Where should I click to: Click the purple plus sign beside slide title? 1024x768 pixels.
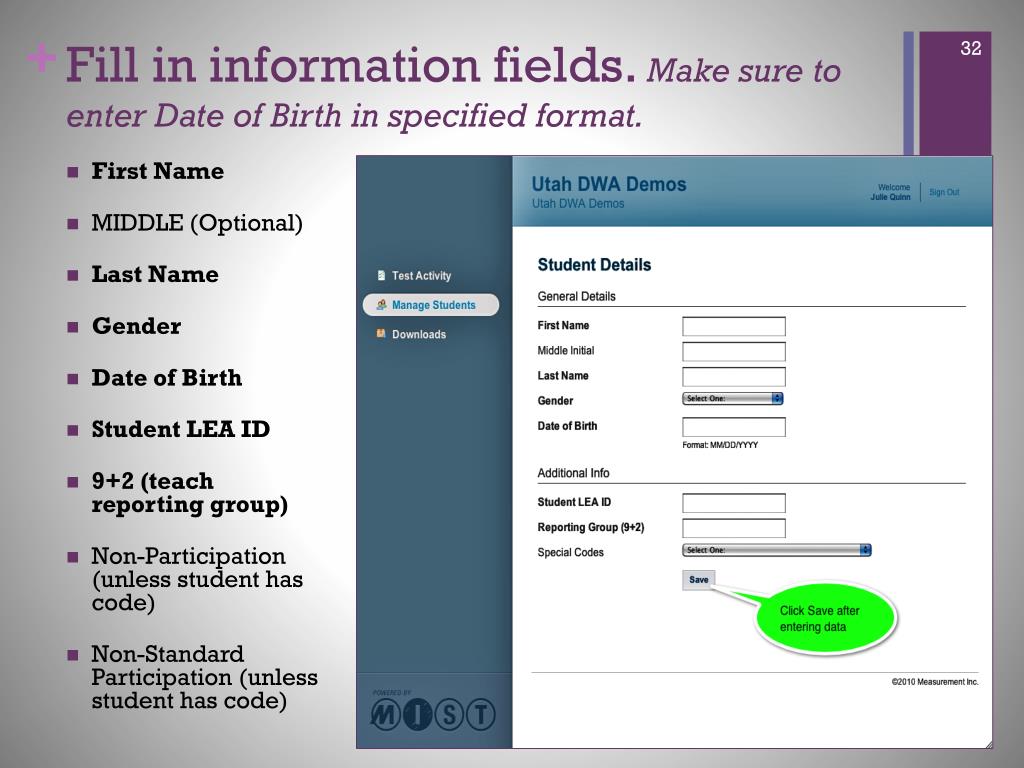pos(41,61)
